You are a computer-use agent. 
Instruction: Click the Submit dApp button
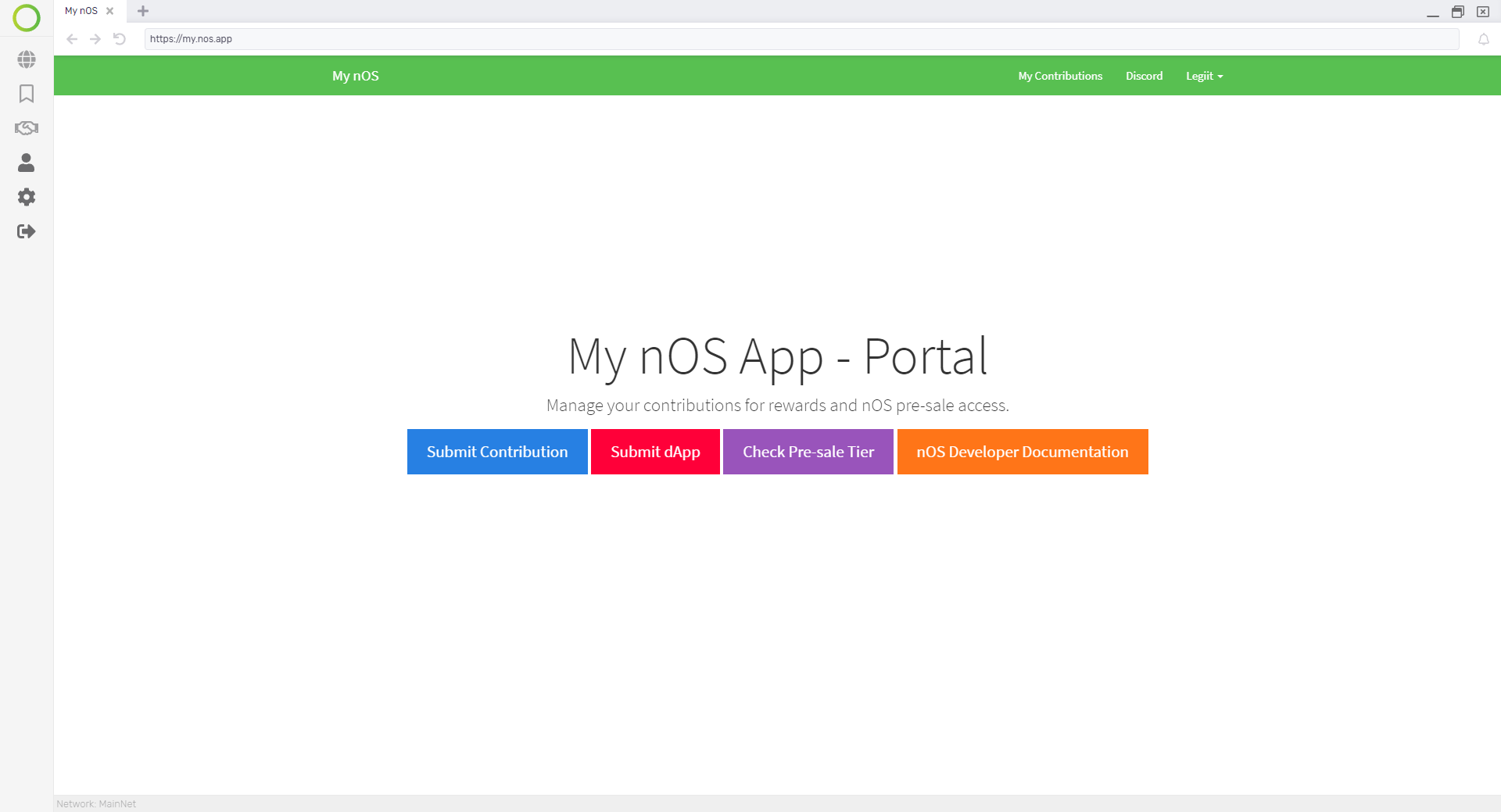(655, 452)
